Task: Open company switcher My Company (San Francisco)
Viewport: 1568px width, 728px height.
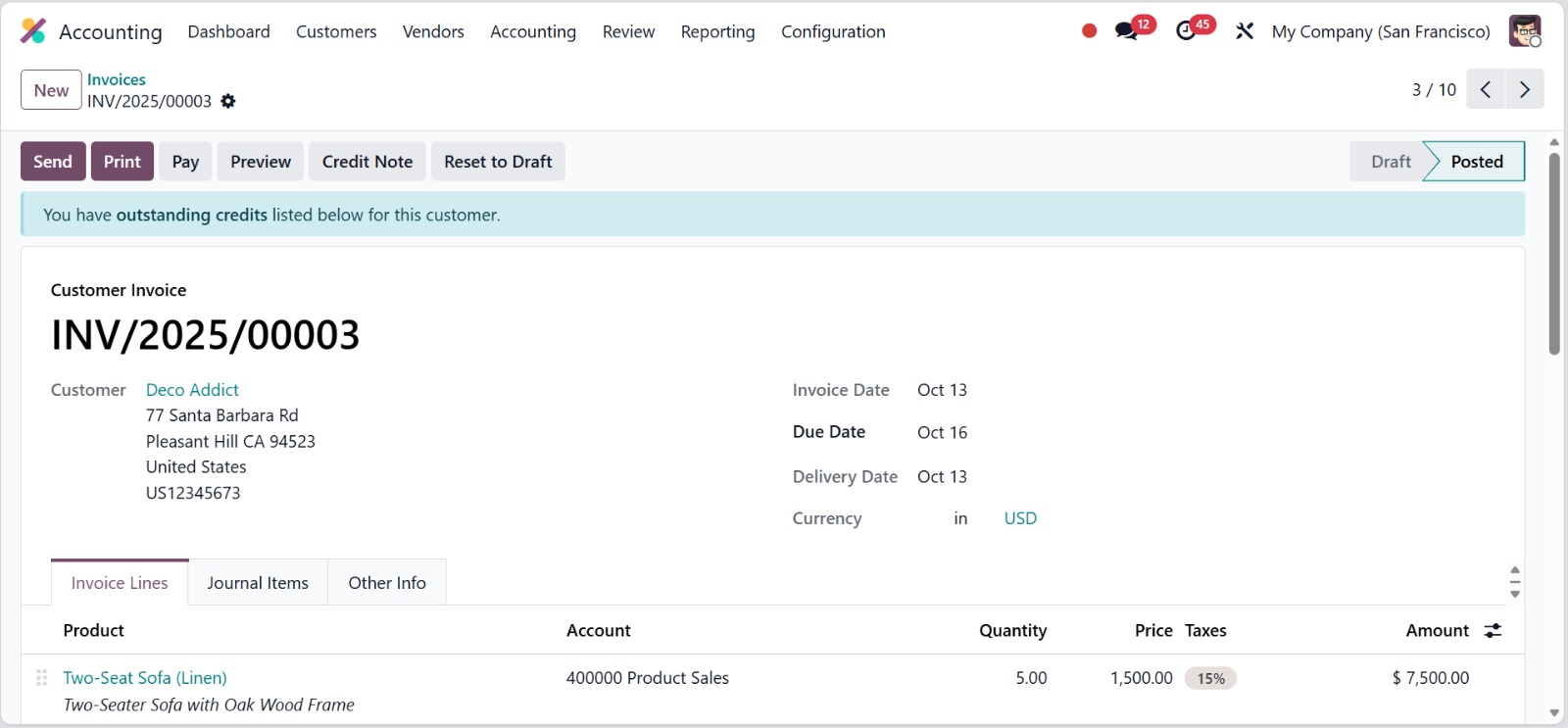Action: 1380,31
